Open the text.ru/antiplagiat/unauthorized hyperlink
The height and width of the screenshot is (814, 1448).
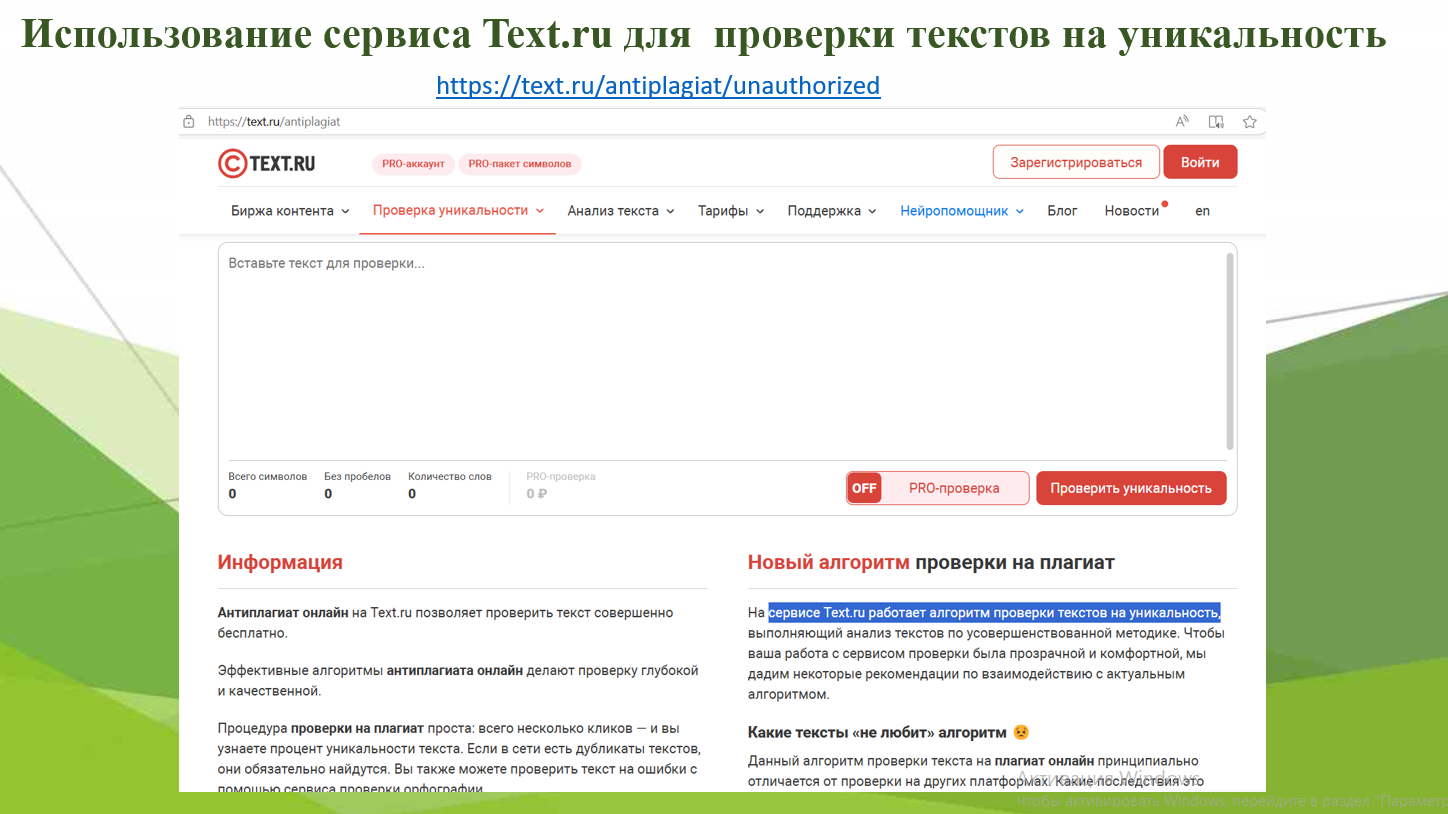point(658,86)
